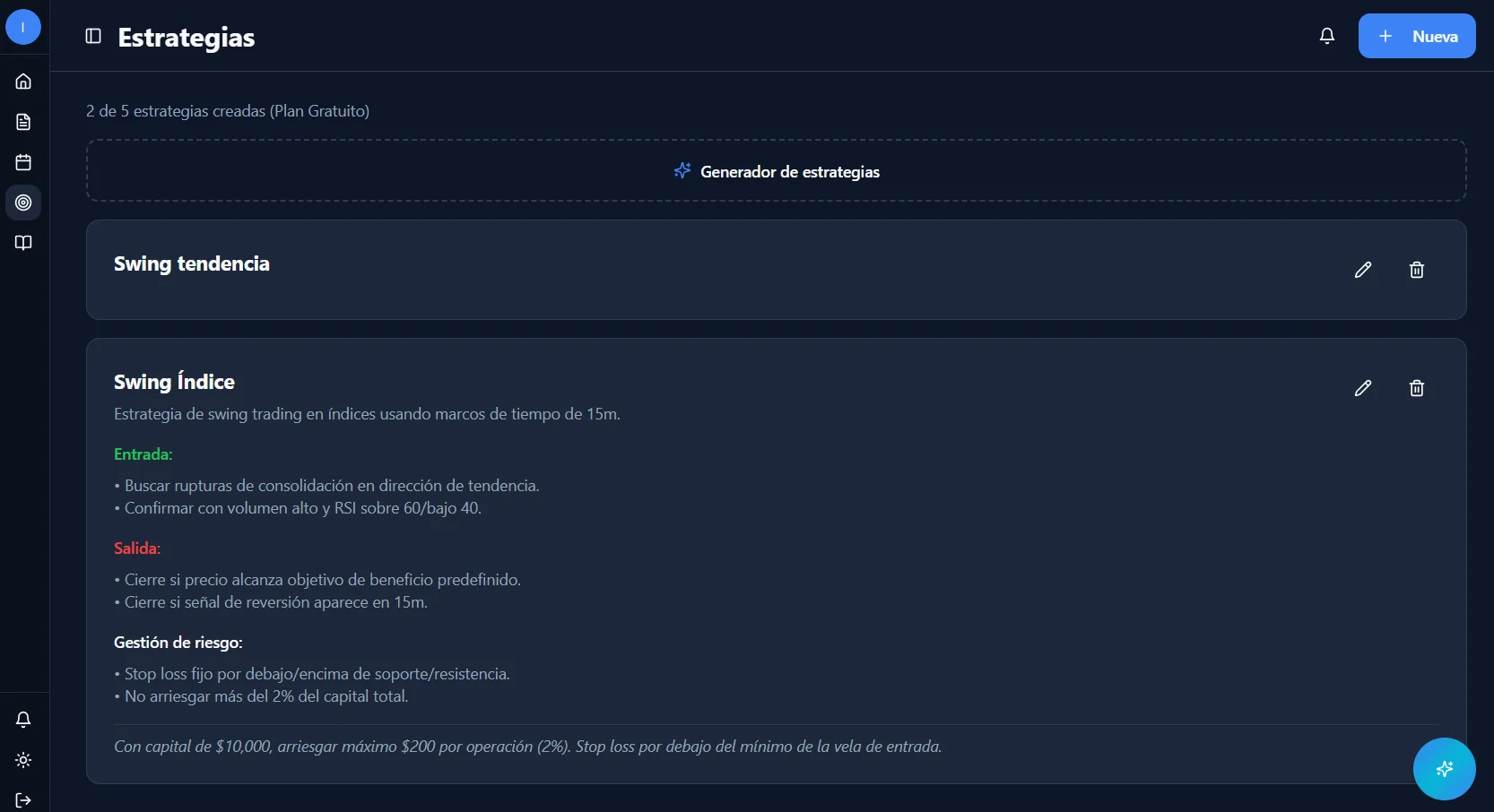Screen dimensions: 1494x812
Task: Delete the Swing tendencia strategy
Action: coord(1417,270)
